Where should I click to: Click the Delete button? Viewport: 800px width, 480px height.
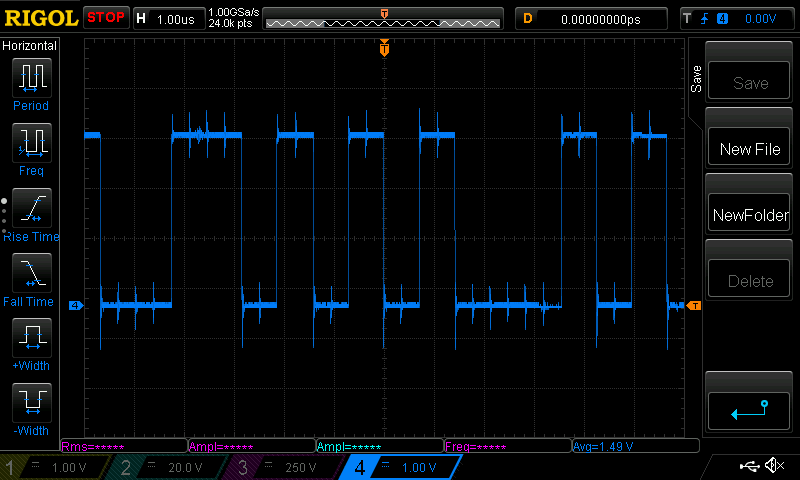pos(749,278)
